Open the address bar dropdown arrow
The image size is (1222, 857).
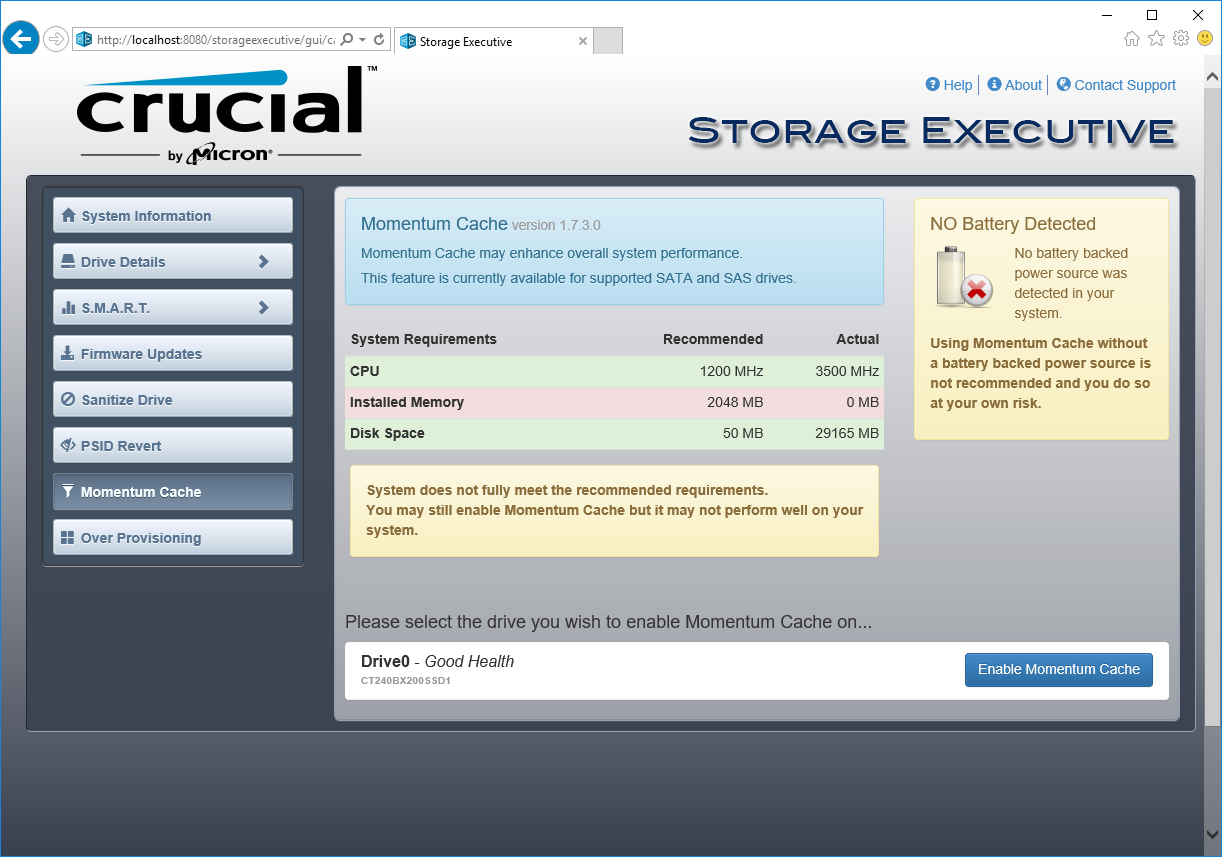pyautogui.click(x=362, y=40)
